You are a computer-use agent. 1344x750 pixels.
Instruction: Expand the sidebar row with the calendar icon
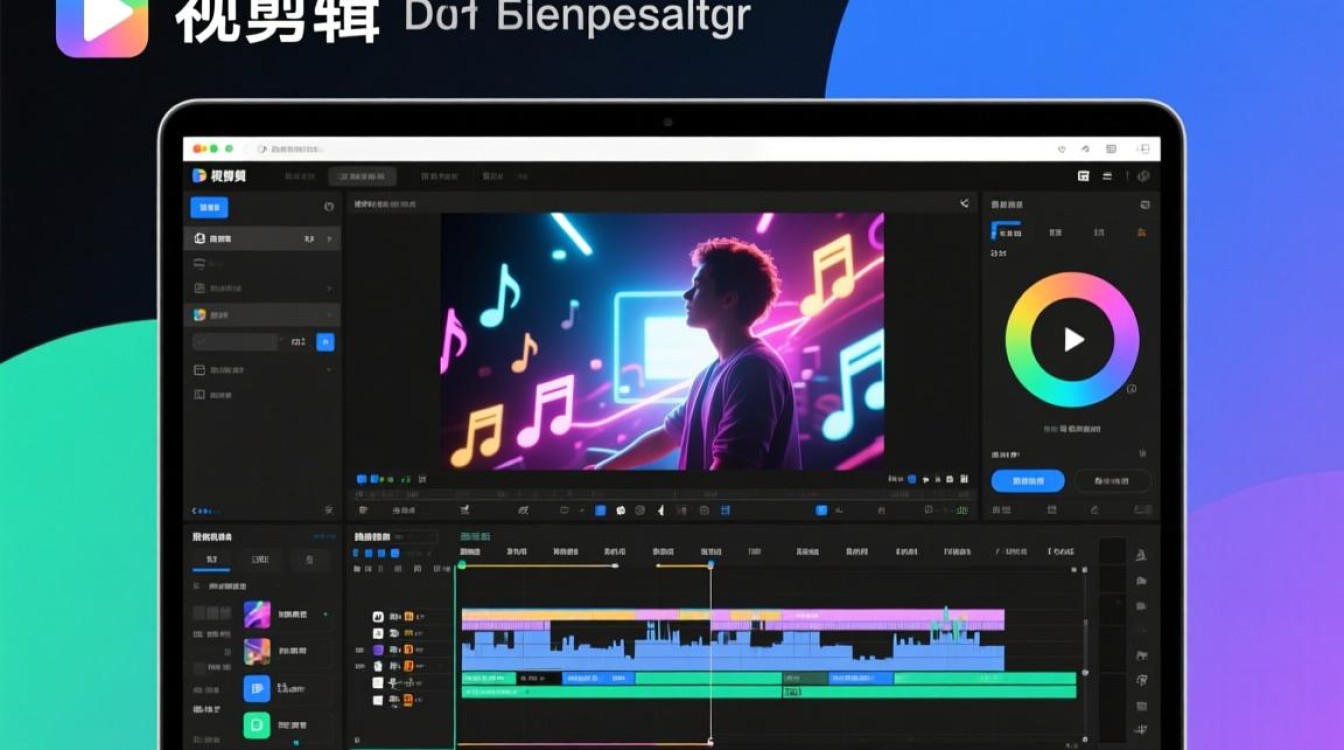262,370
